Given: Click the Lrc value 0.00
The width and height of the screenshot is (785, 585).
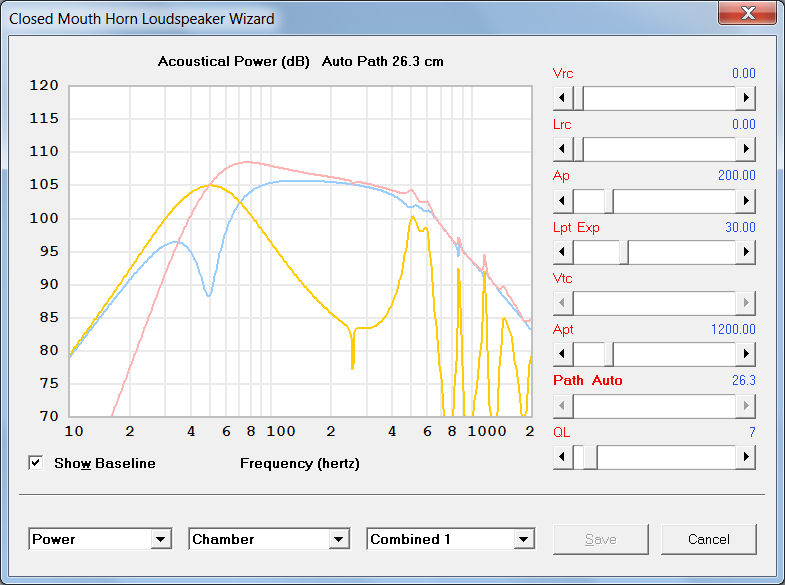Looking at the screenshot, I should pos(743,124).
